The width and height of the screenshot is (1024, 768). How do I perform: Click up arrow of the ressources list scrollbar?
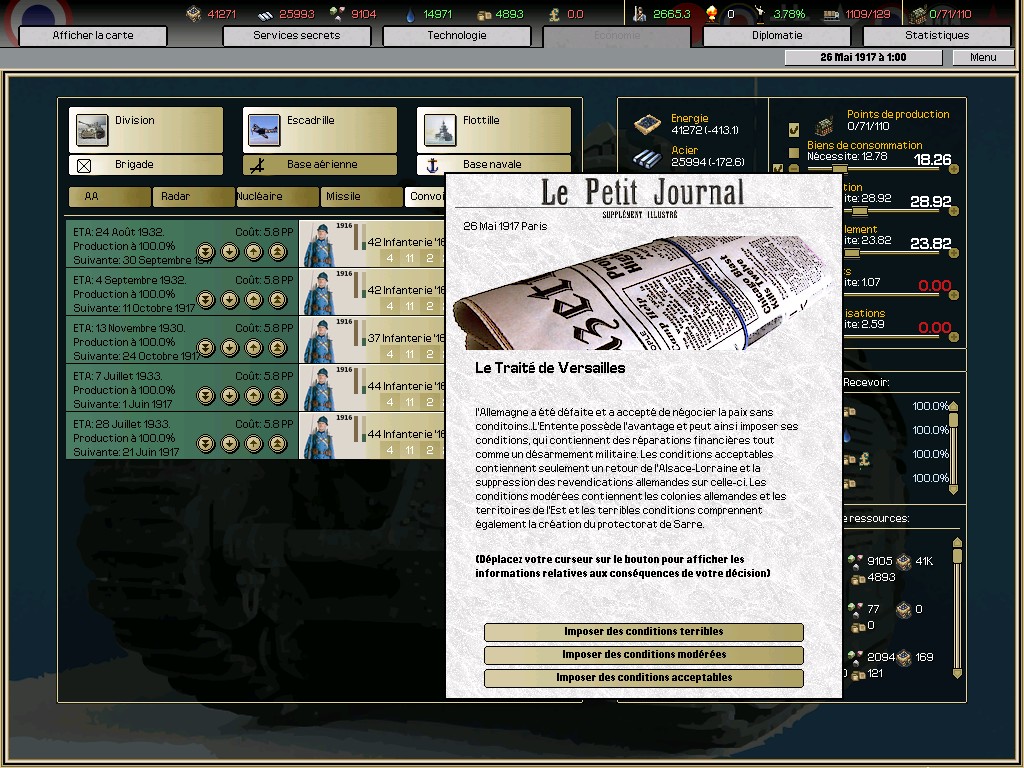[957, 542]
